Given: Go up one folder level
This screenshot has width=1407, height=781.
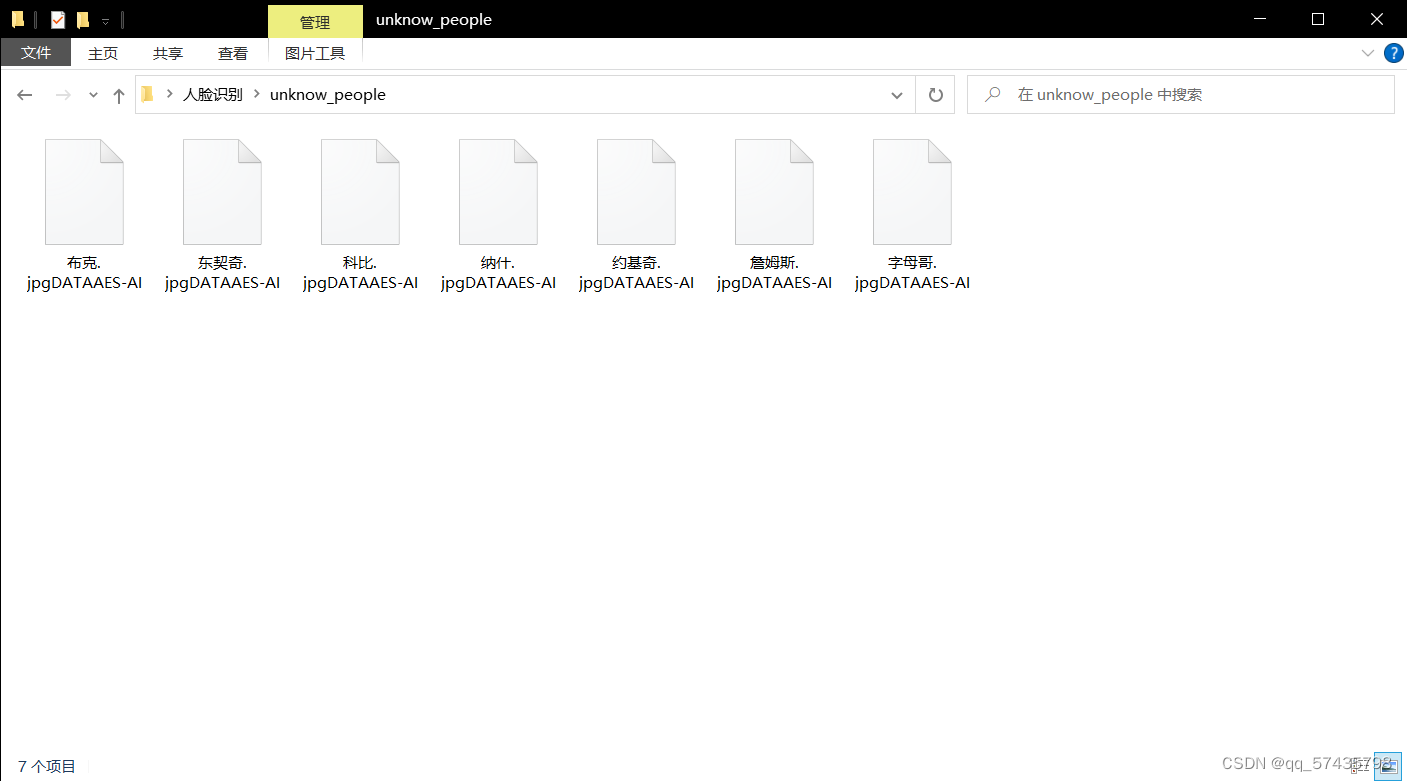Looking at the screenshot, I should click(x=119, y=95).
